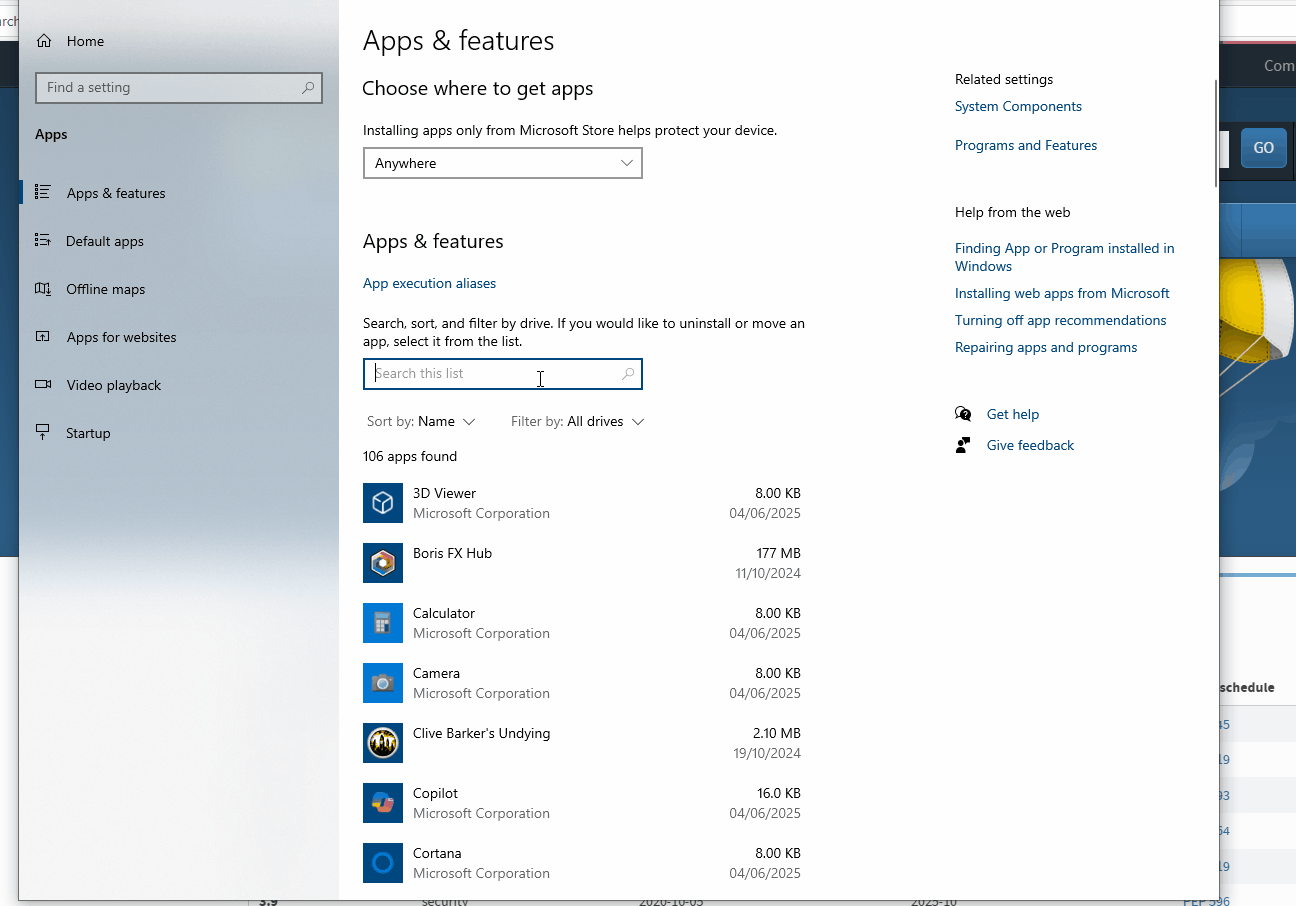Select the Offline maps sidebar icon
The width and height of the screenshot is (1296, 906).
pos(43,289)
